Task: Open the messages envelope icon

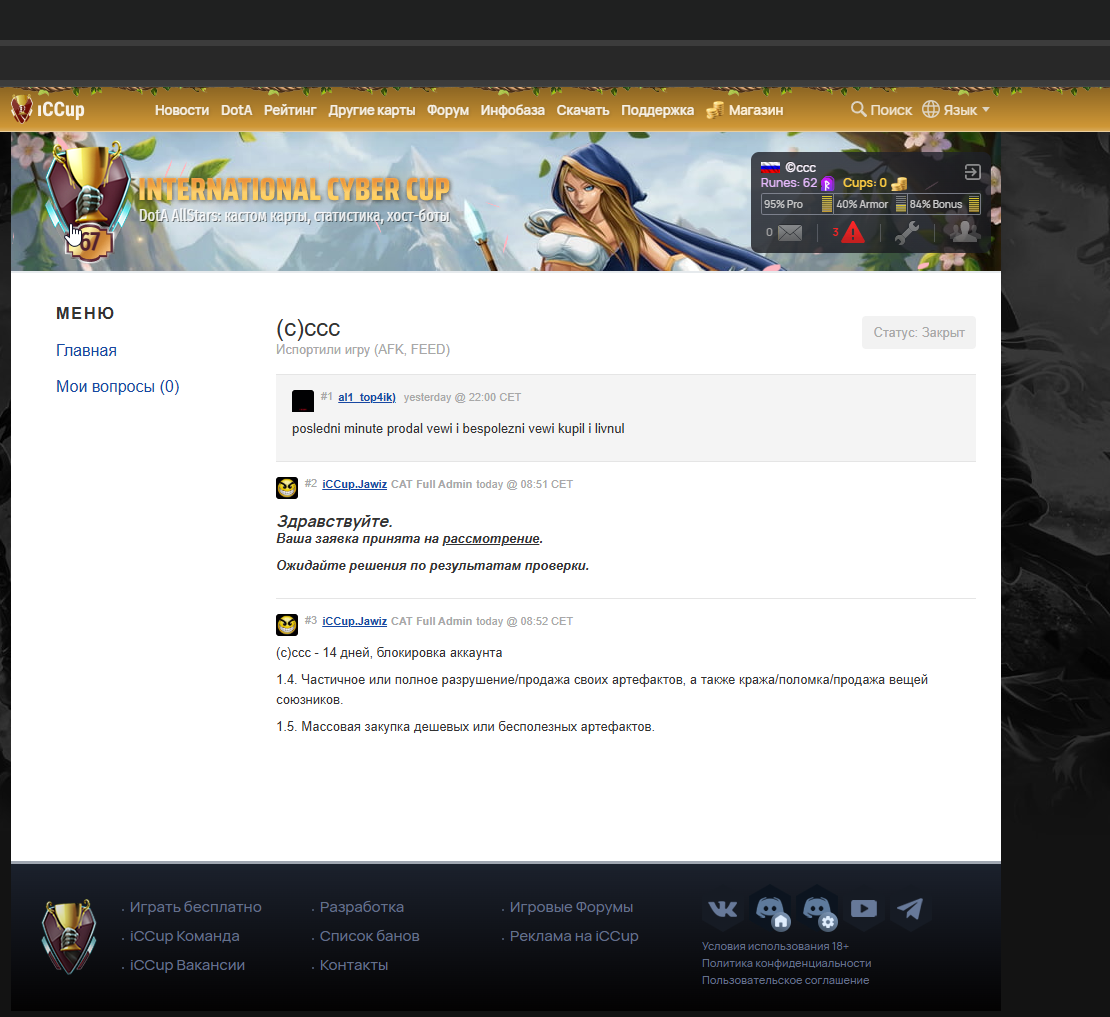Action: (790, 233)
